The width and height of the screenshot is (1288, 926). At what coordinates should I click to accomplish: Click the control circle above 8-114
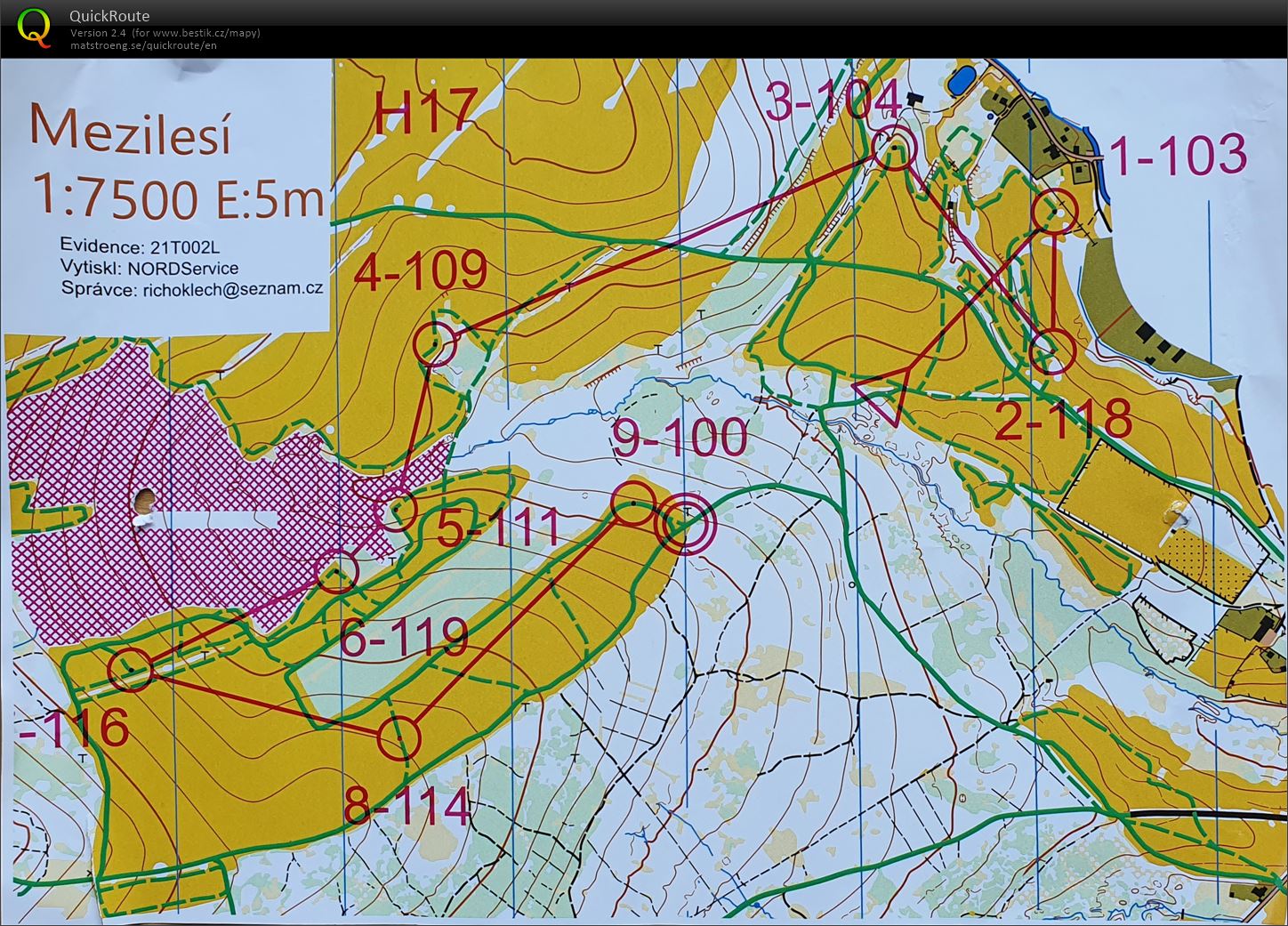point(398,737)
